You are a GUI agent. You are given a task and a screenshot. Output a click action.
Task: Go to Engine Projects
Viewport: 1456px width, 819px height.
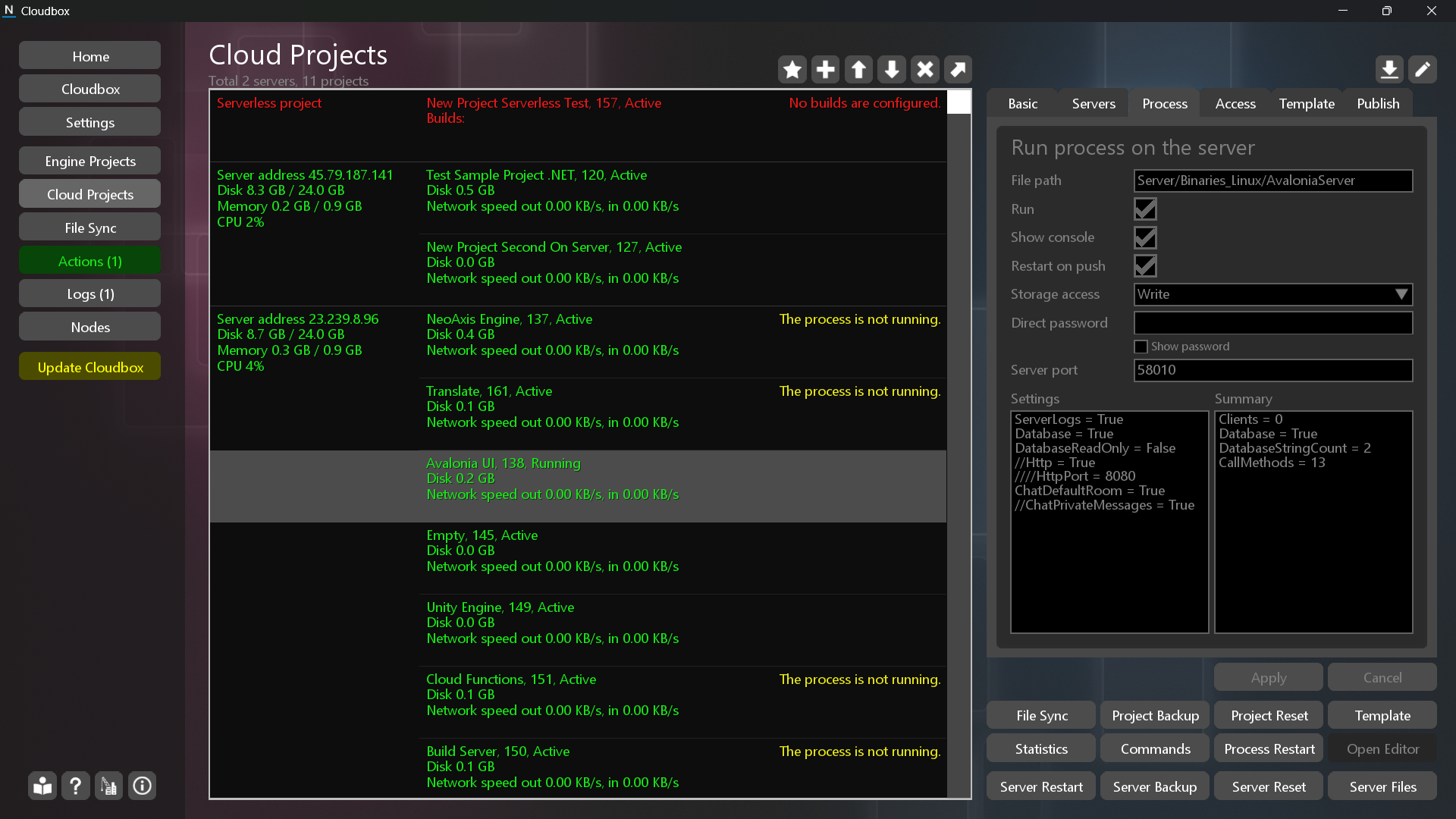[90, 161]
